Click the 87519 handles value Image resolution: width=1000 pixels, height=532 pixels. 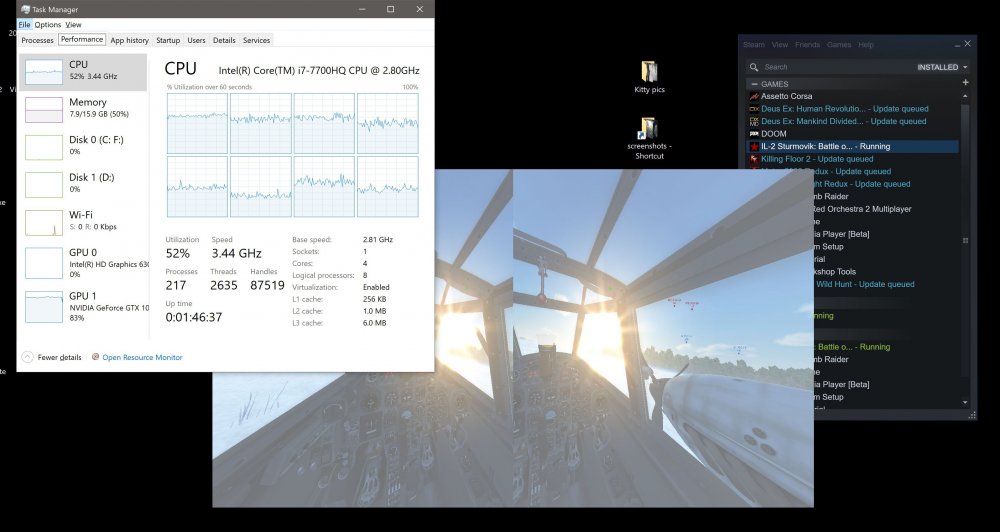[x=267, y=285]
